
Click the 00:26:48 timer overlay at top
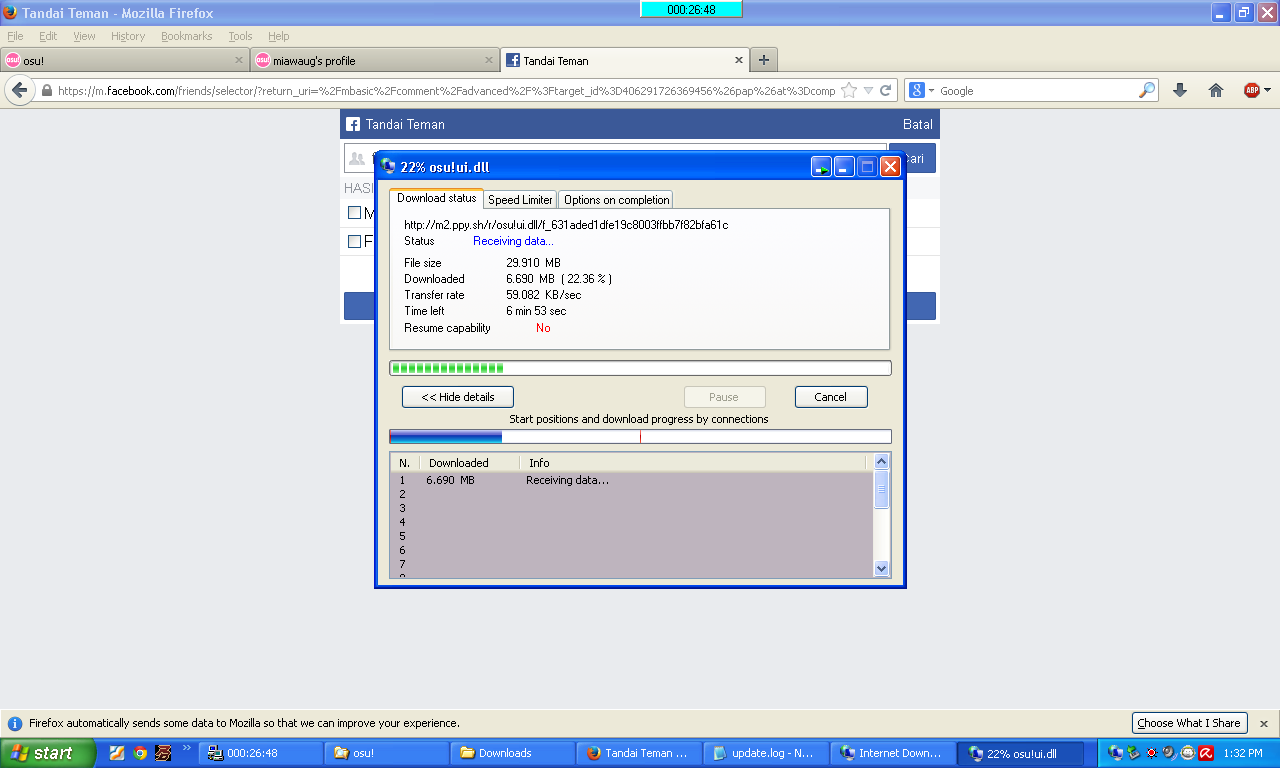(691, 9)
